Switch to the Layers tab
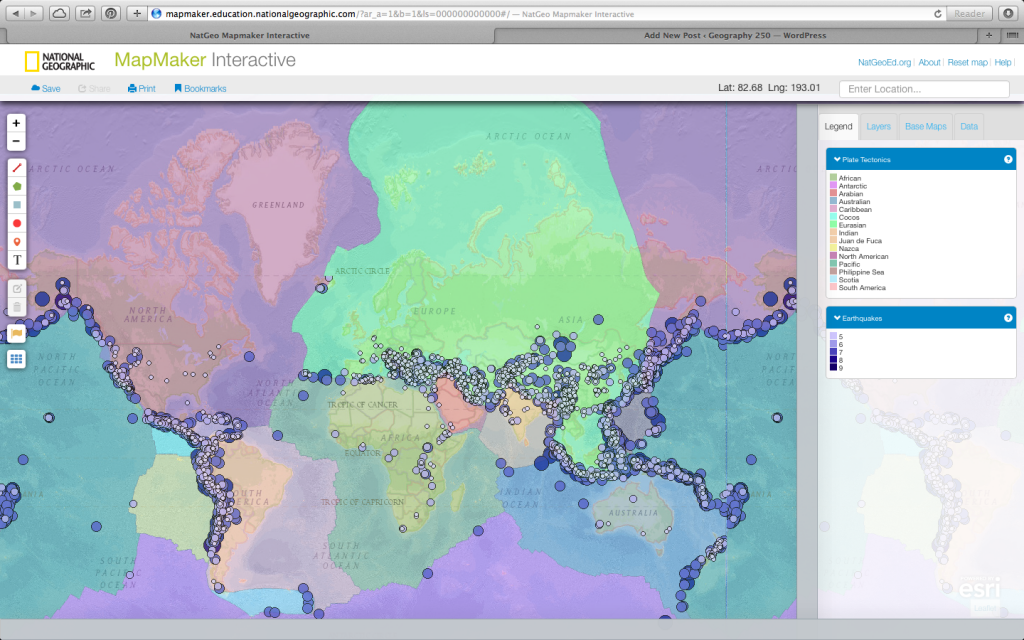This screenshot has width=1024, height=640. pyautogui.click(x=878, y=126)
